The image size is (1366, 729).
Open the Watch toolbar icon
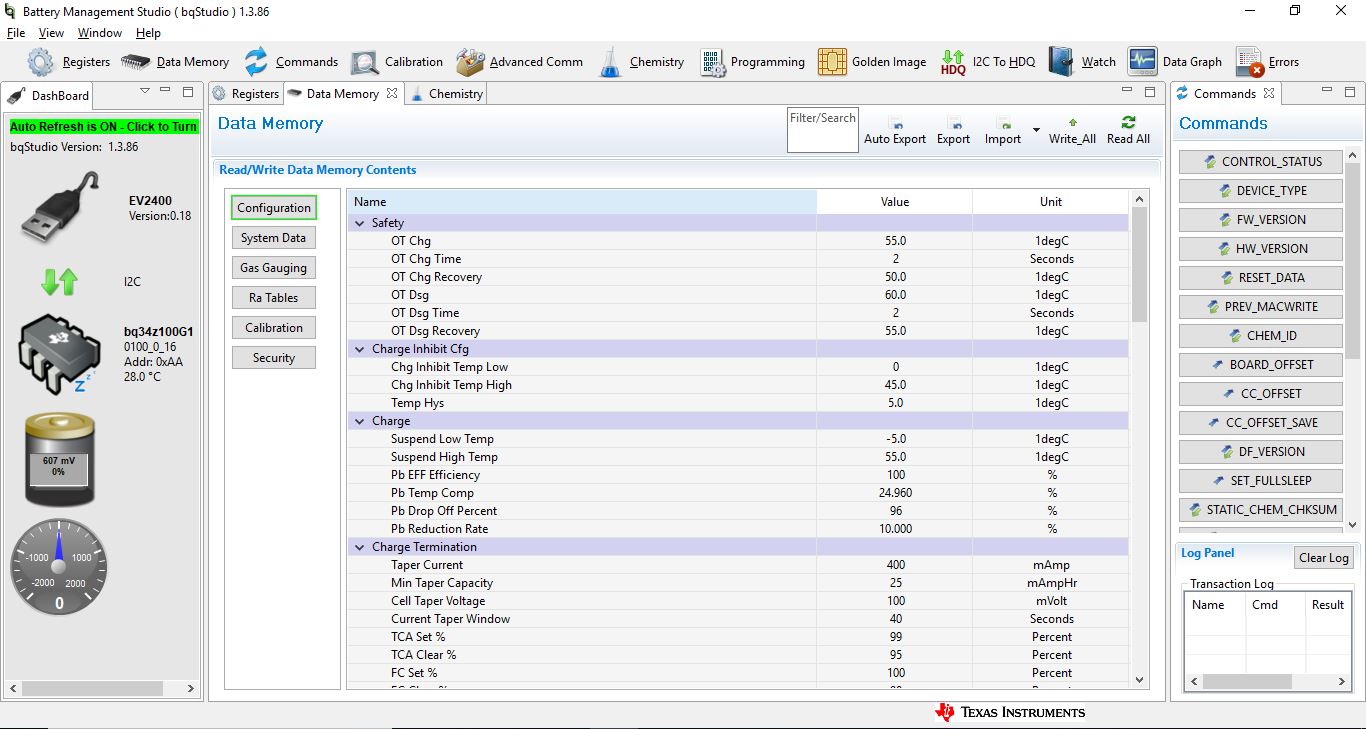point(1061,62)
